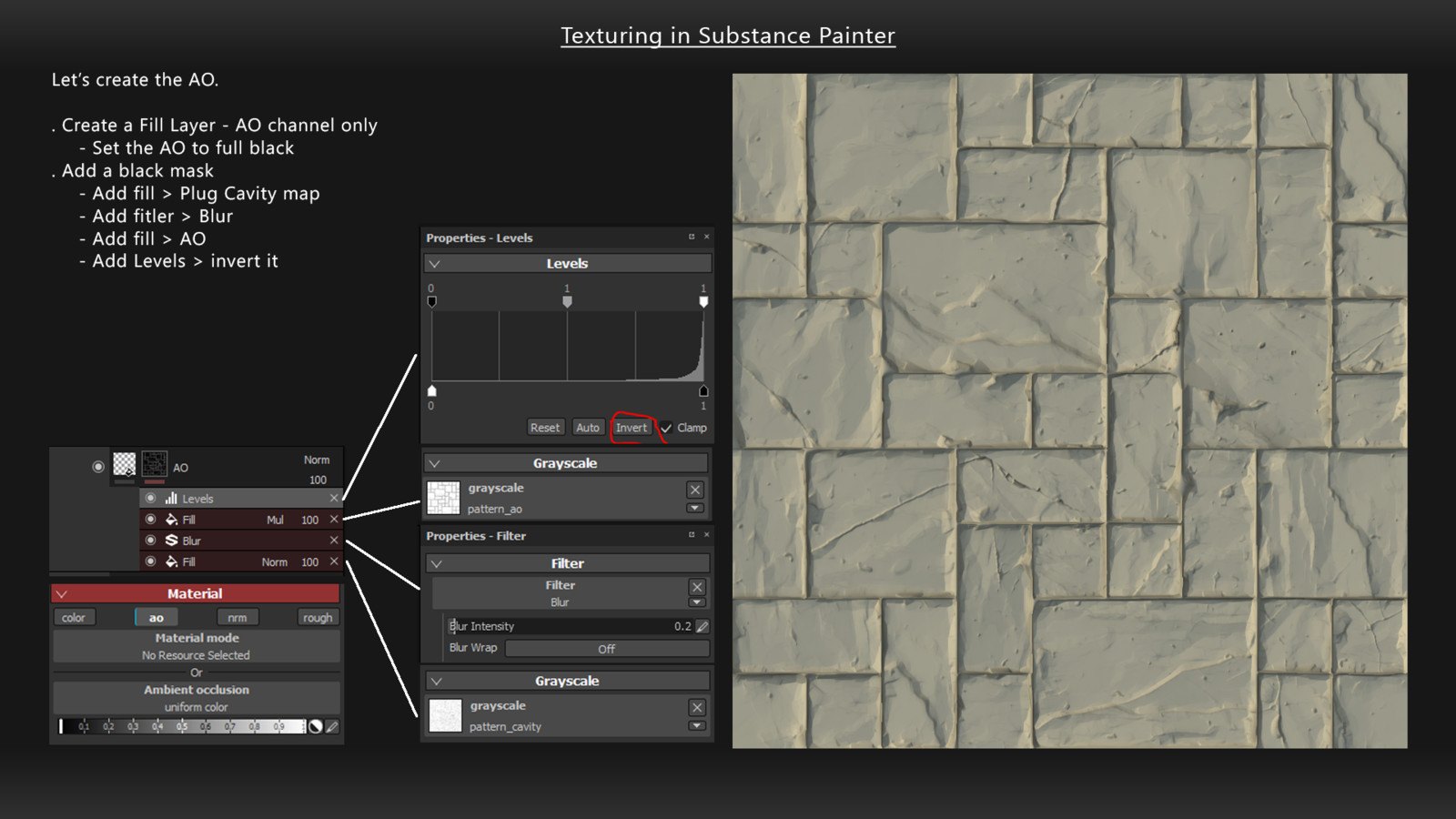The width and height of the screenshot is (1456, 819).
Task: Remove the pattern_ao resource with X
Action: (x=695, y=490)
